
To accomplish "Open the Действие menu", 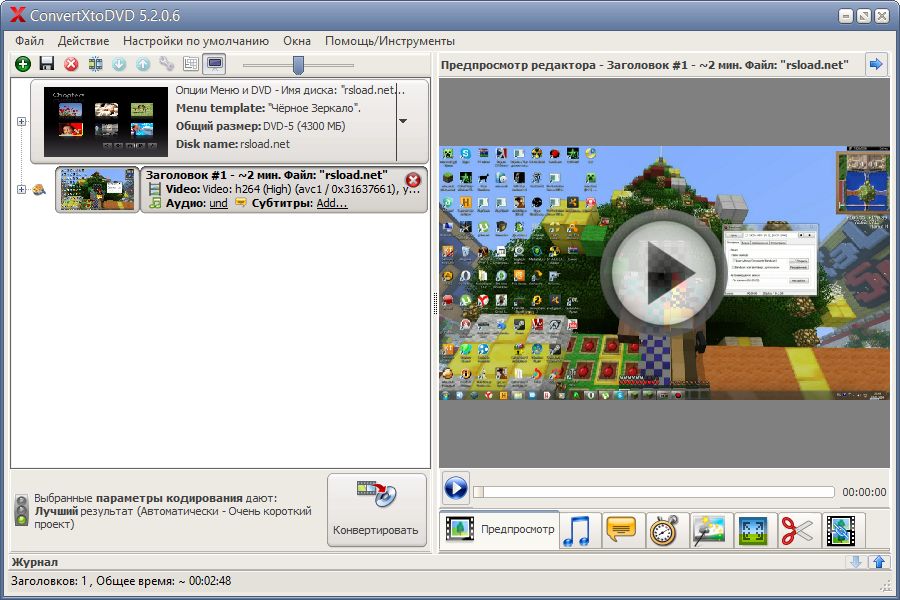I will pyautogui.click(x=84, y=41).
